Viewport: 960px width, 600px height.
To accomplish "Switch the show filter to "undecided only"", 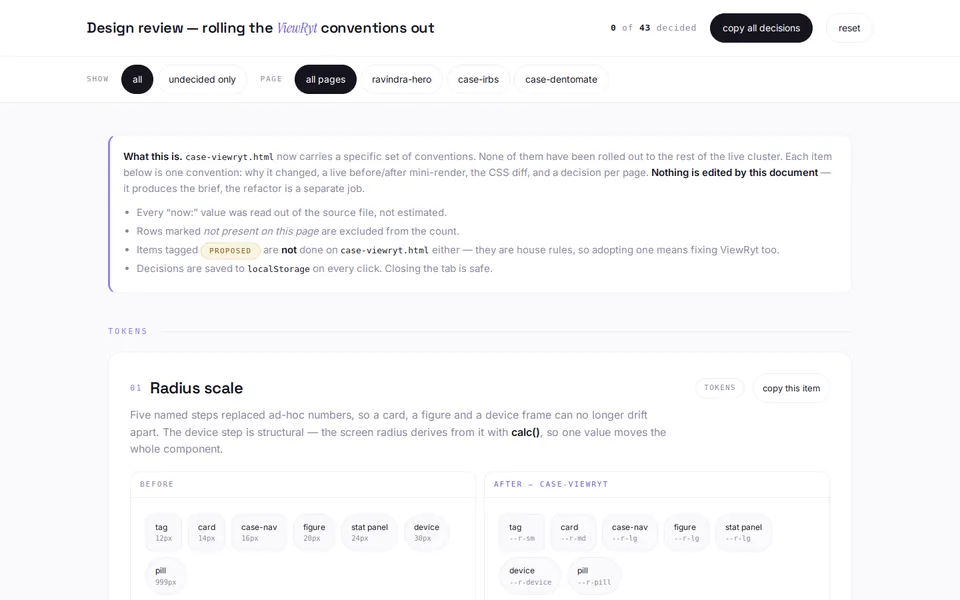I will pyautogui.click(x=202, y=80).
